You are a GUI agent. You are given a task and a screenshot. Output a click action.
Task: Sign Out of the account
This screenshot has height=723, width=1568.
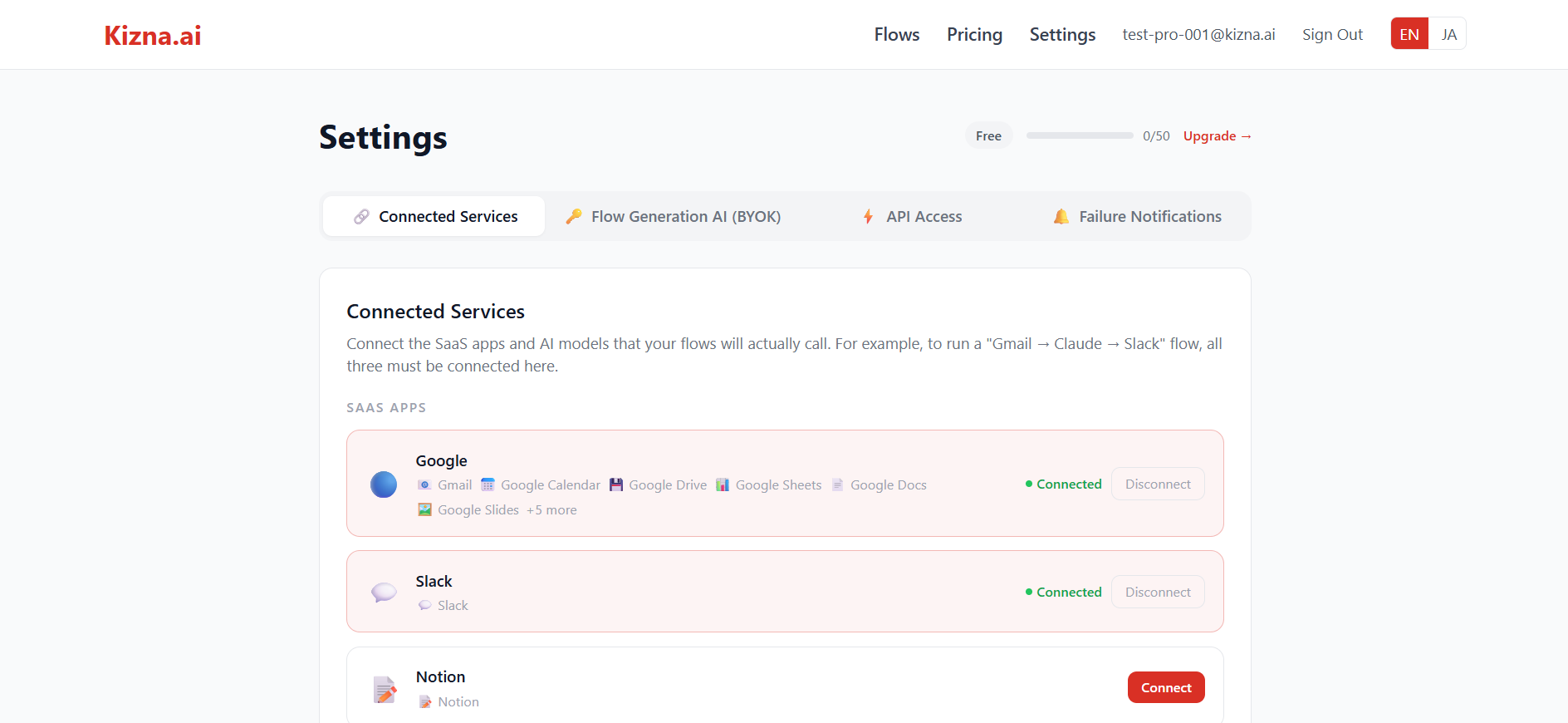[1332, 34]
